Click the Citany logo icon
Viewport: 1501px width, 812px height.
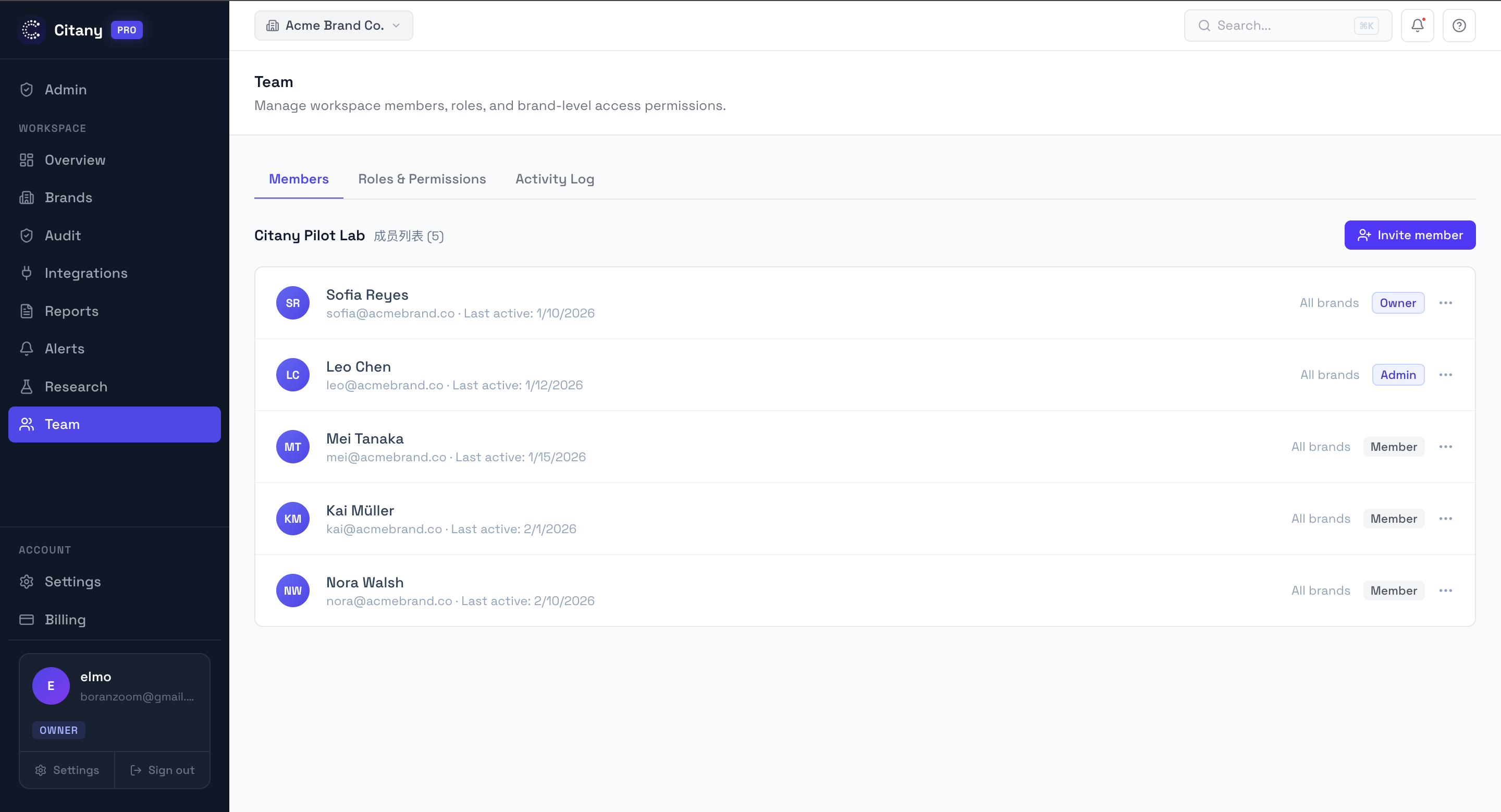tap(31, 30)
